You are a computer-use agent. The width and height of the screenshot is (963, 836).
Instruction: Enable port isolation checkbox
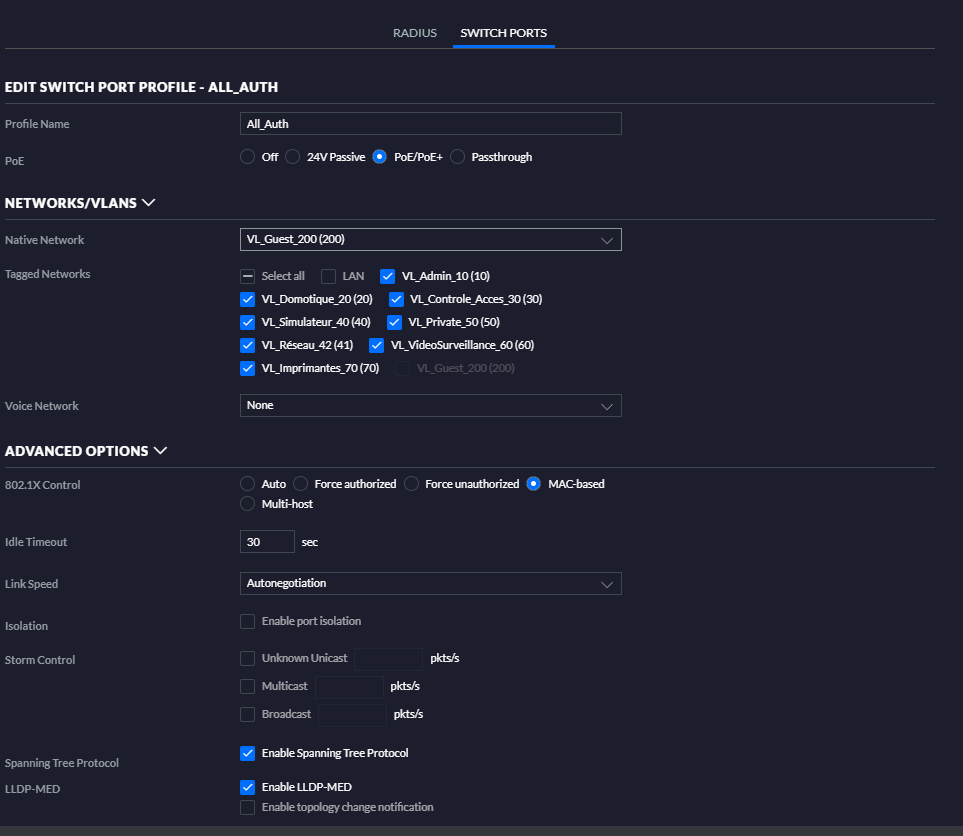click(248, 622)
